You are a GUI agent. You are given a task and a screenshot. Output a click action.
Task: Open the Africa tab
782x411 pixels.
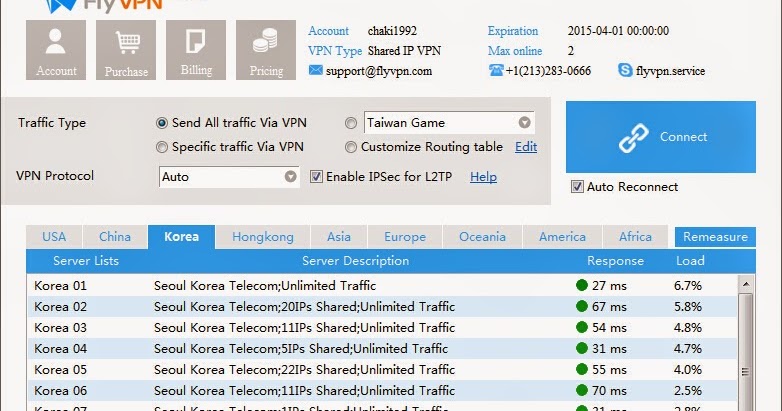click(635, 237)
